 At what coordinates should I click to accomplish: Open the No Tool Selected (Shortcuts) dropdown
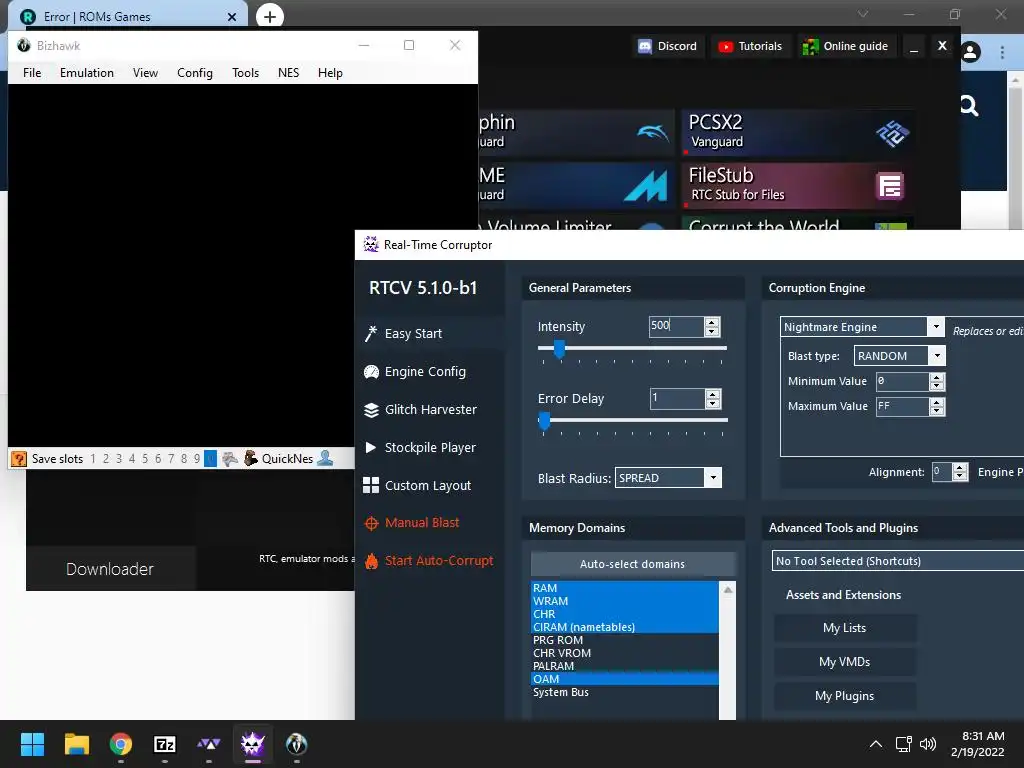897,561
